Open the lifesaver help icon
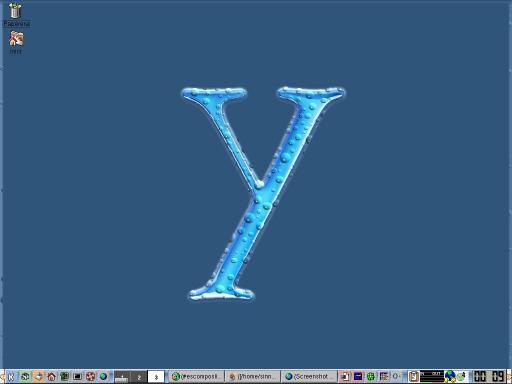The width and height of the screenshot is (512, 384). click(x=90, y=377)
